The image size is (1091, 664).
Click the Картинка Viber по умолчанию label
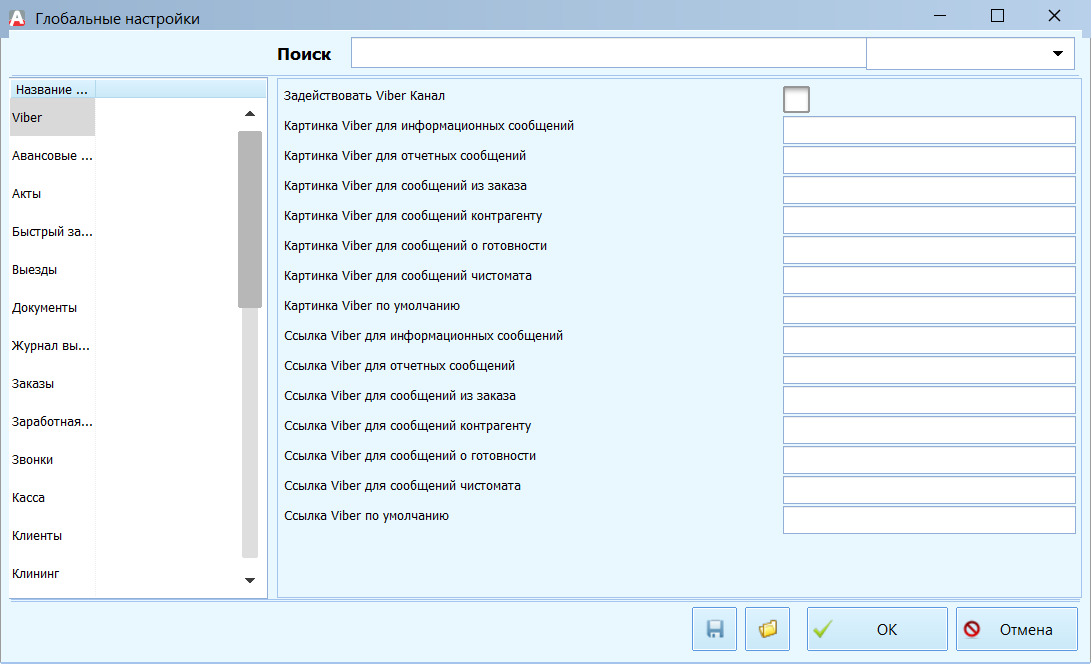tap(372, 306)
